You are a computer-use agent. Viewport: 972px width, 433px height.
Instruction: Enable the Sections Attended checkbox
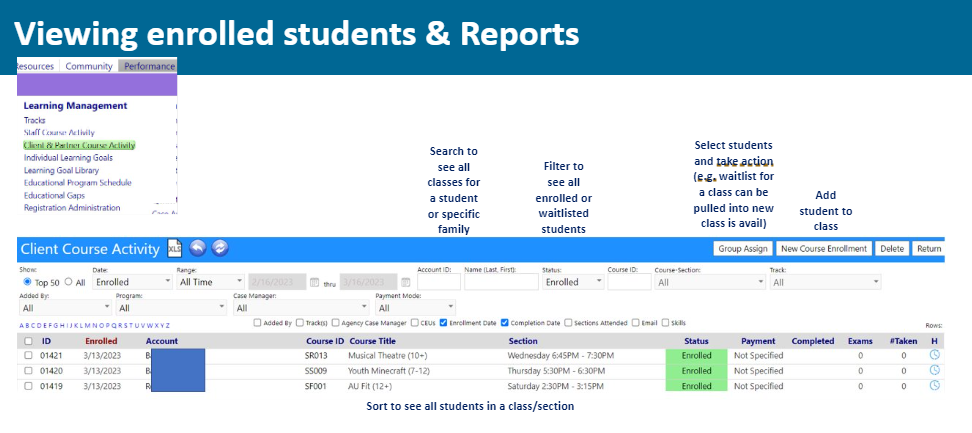click(x=568, y=323)
